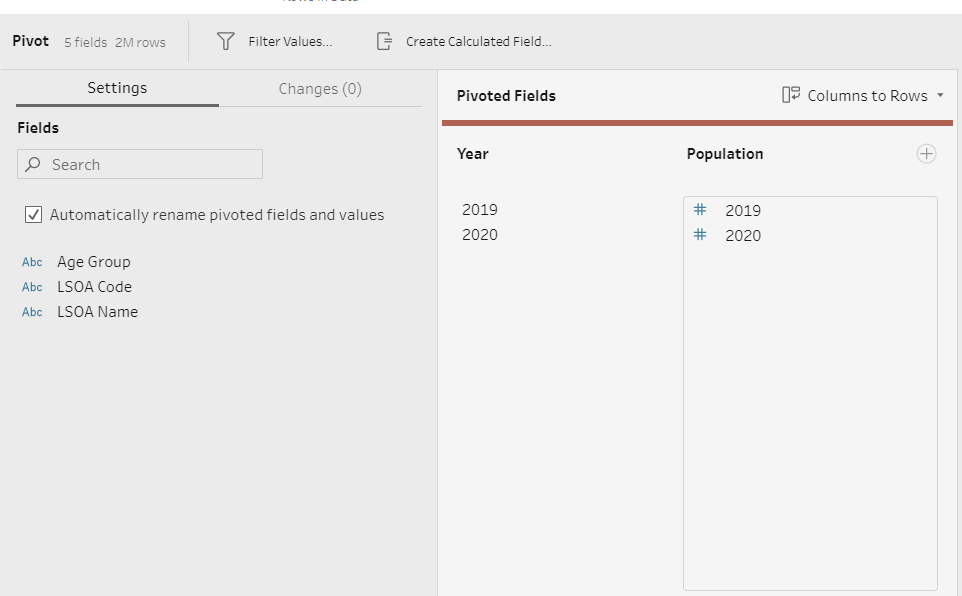Click the Abc type icon beside LSOA Name

coord(32,312)
